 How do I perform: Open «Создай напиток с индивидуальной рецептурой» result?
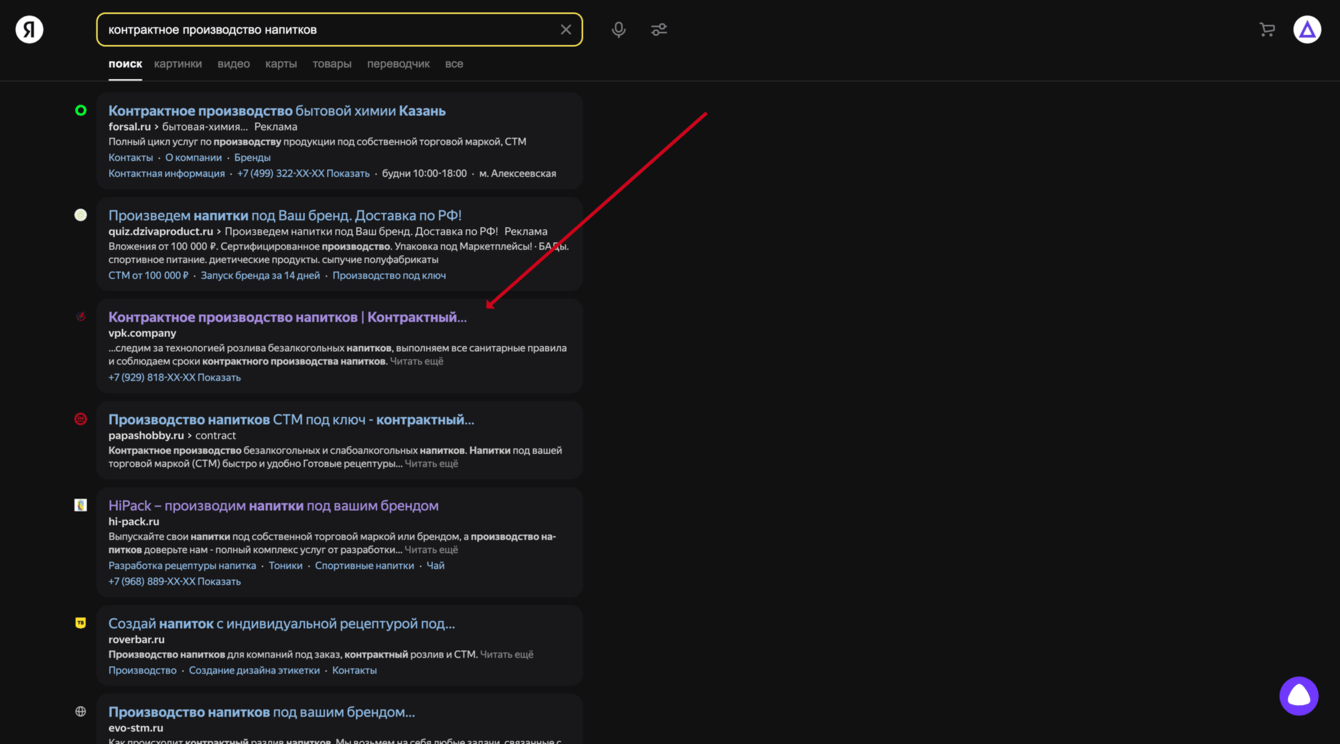[282, 623]
